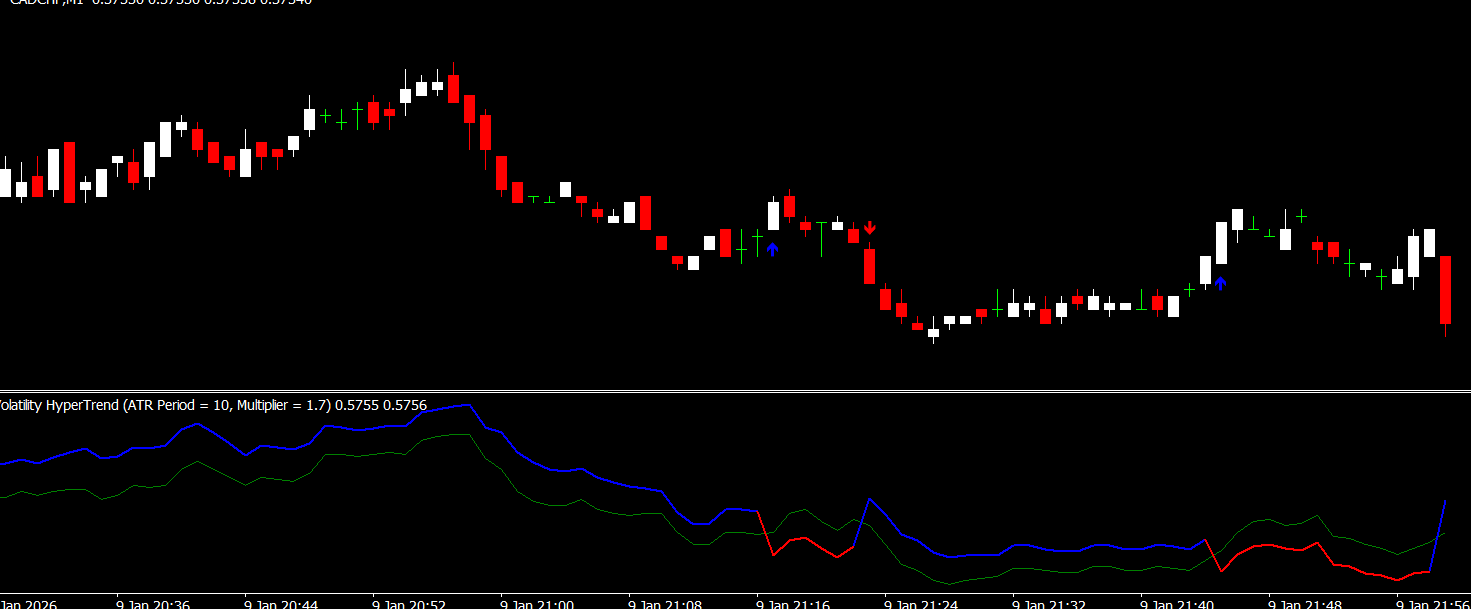This screenshot has height=609, width=1471.
Task: Click the "9 Jan 21:00" time axis label
Action: 537,604
